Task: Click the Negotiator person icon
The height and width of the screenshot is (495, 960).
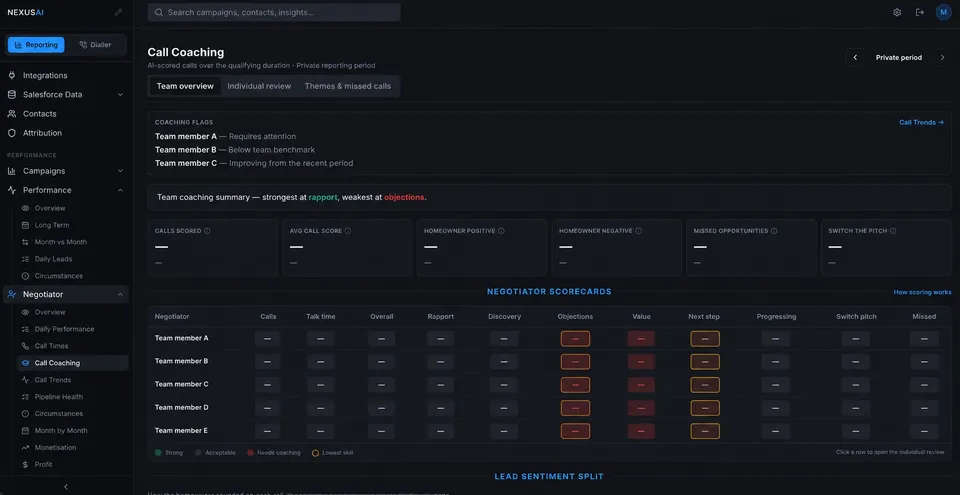Action: click(x=12, y=294)
